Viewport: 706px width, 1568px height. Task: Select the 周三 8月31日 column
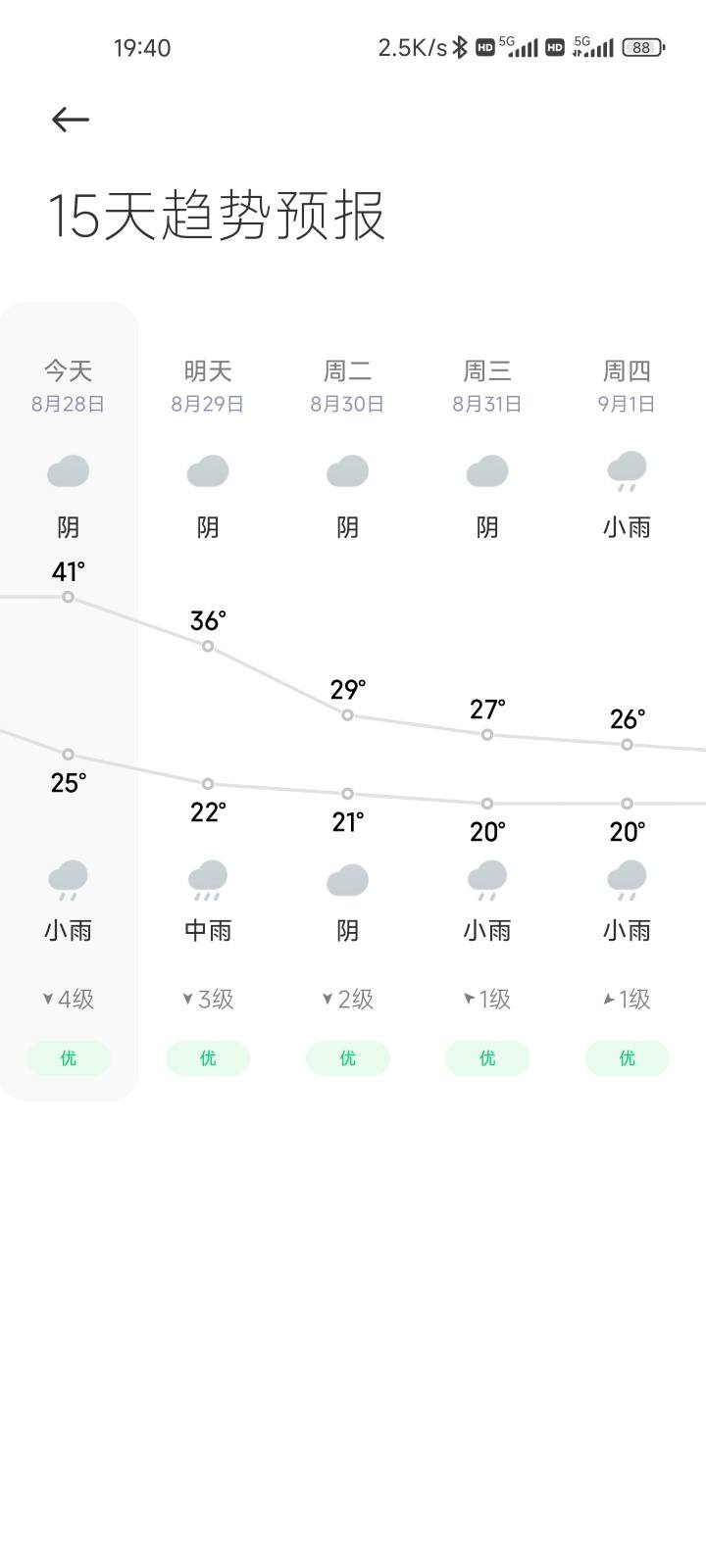coord(487,701)
